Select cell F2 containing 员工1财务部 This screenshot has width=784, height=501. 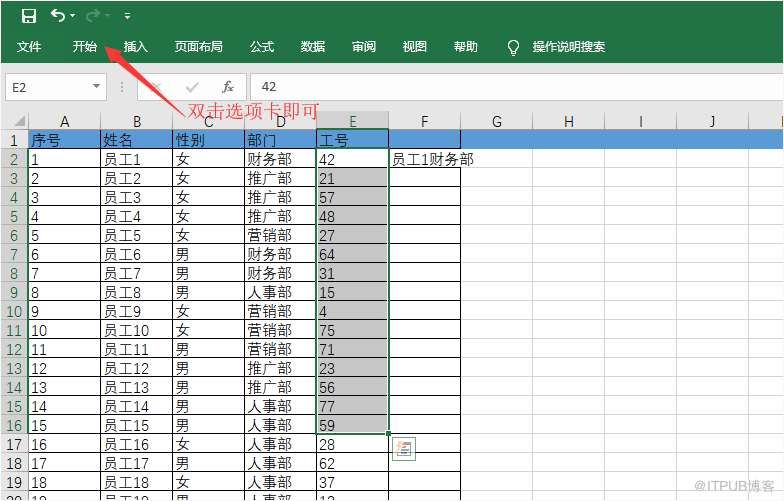pyautogui.click(x=424, y=159)
